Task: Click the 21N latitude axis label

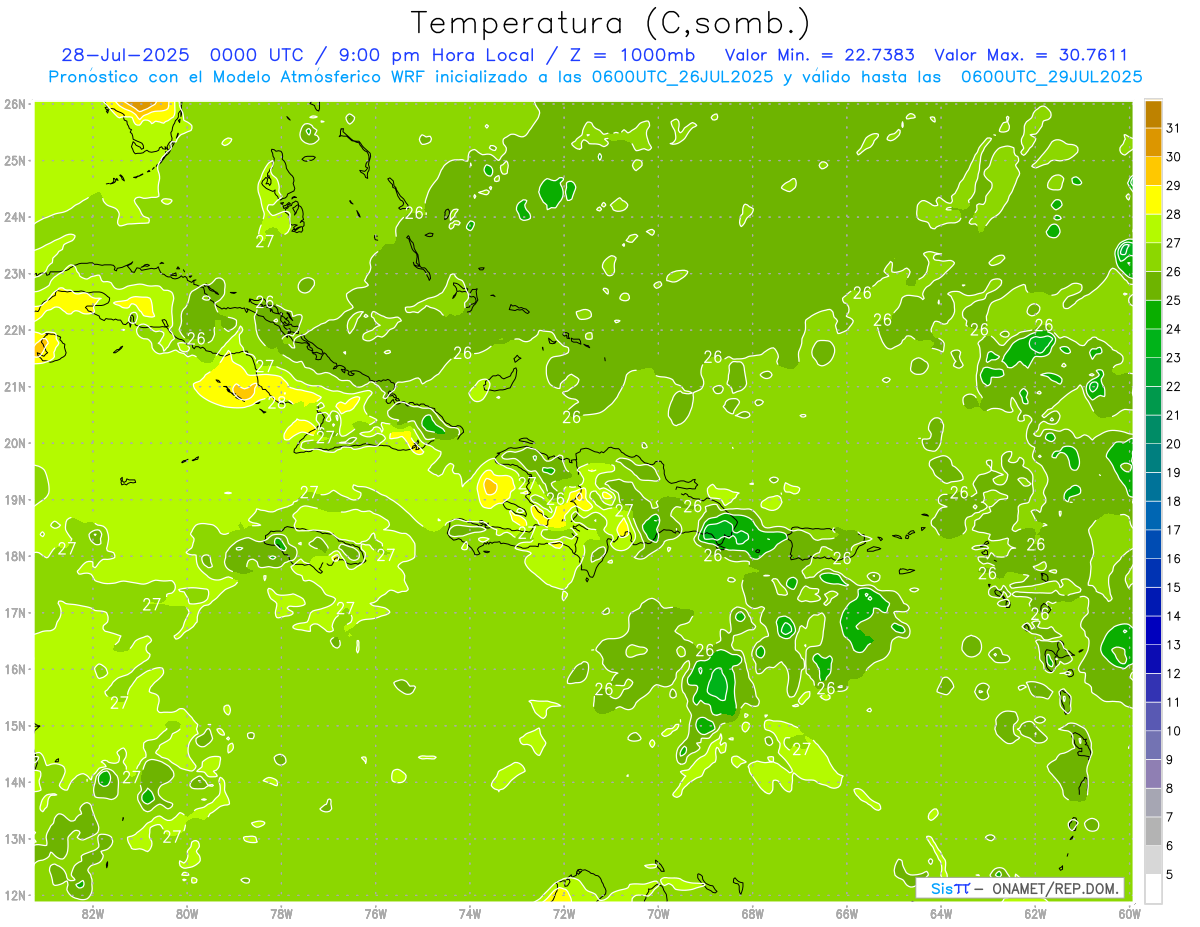Action: pyautogui.click(x=15, y=386)
